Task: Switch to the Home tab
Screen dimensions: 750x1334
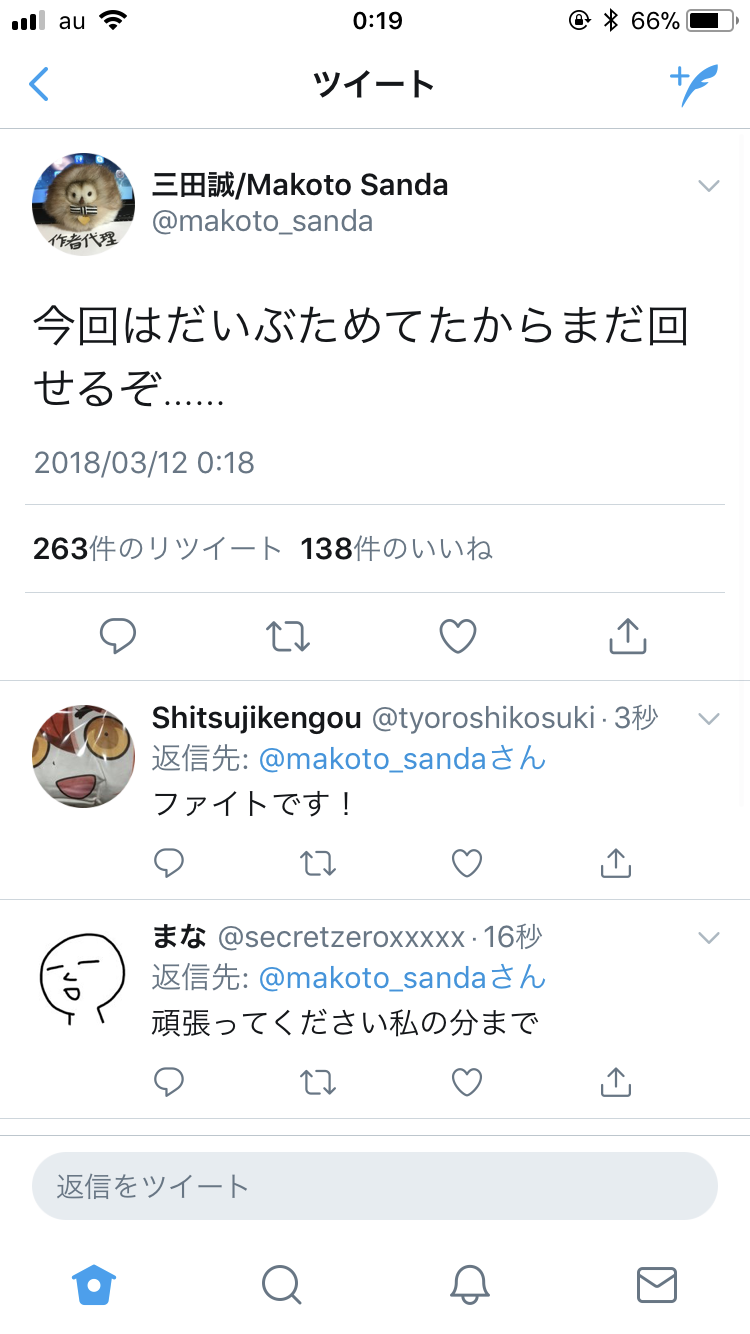Action: 94,1284
